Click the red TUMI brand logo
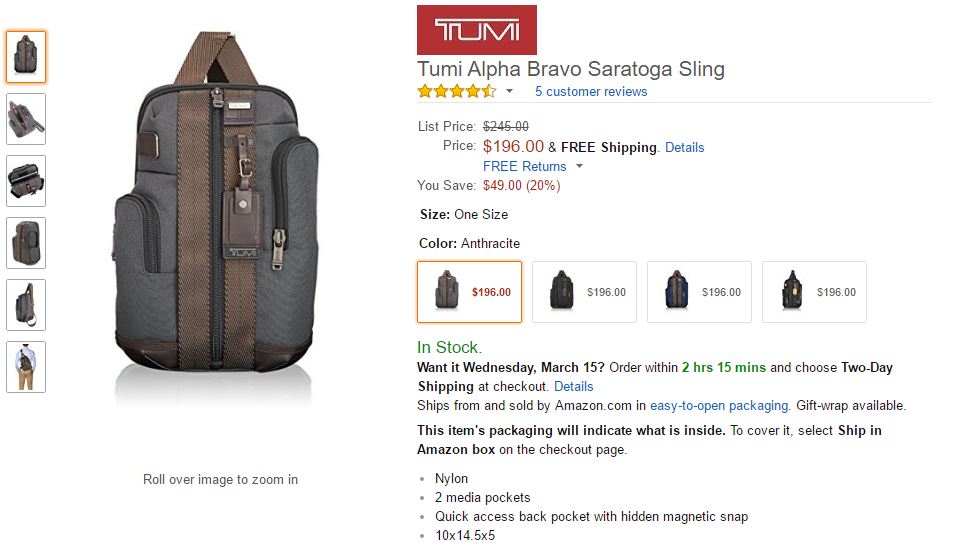 pos(476,30)
